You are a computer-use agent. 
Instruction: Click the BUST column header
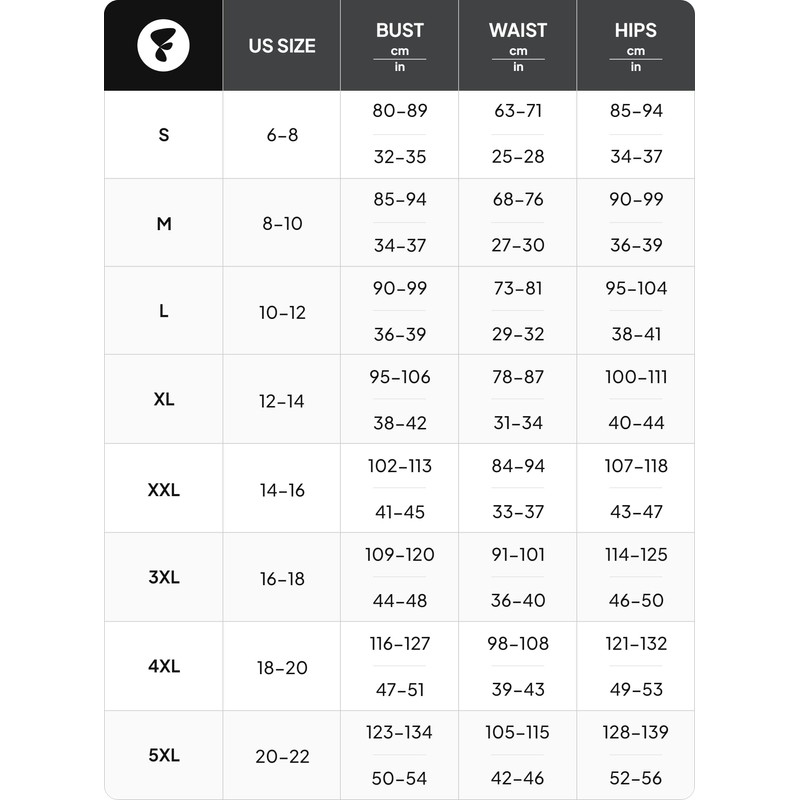[x=400, y=31]
